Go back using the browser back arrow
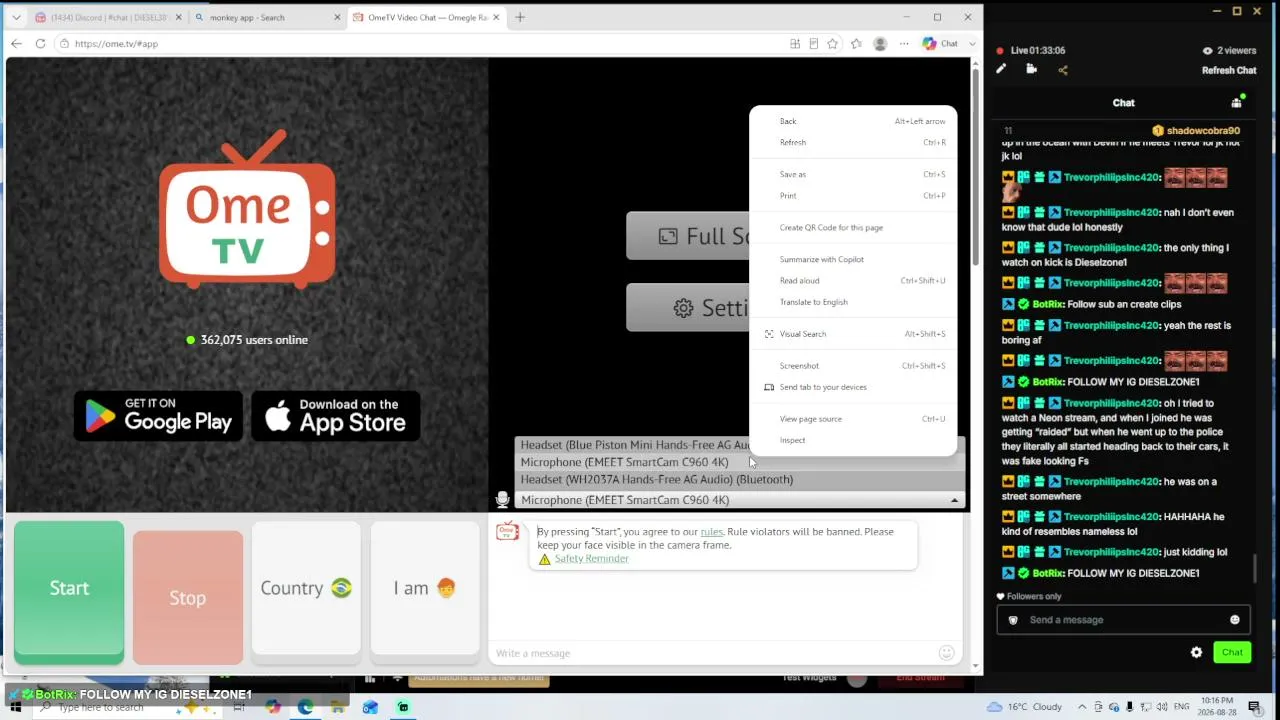This screenshot has height=720, width=1280. pos(16,44)
